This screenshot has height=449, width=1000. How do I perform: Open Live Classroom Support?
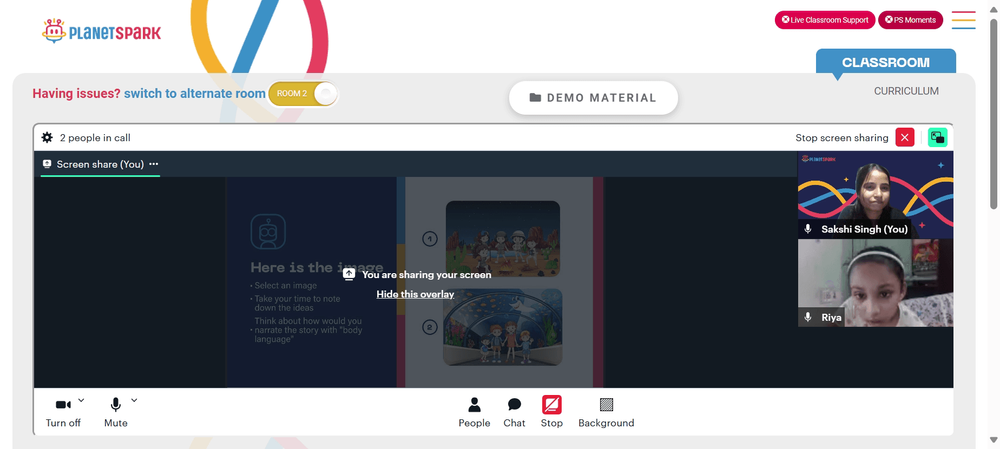(825, 20)
